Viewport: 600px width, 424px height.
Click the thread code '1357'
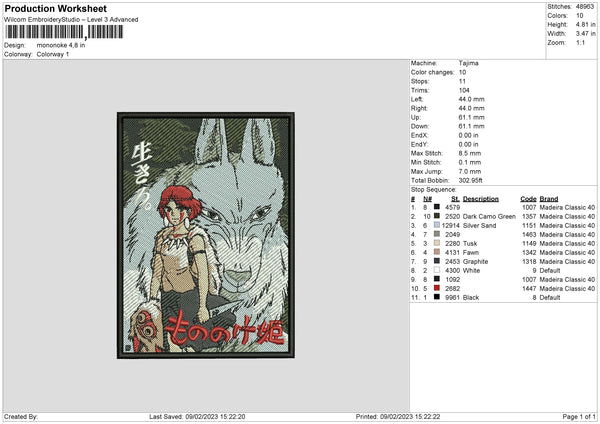click(x=529, y=217)
